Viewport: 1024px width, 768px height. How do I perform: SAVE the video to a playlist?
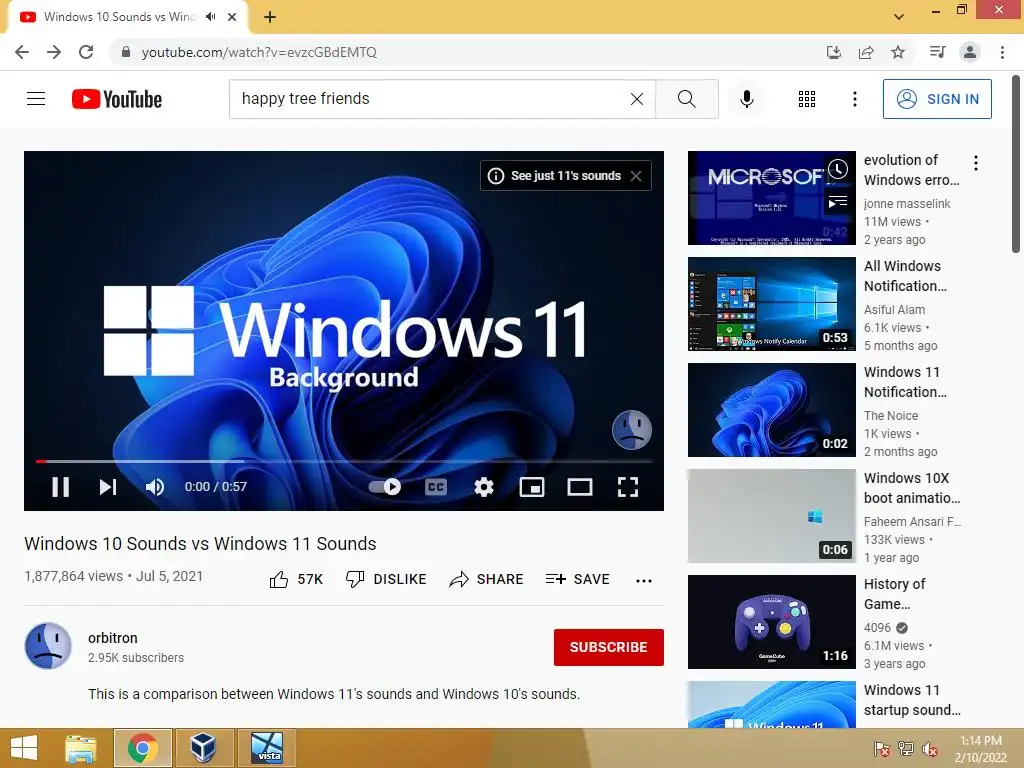click(578, 579)
